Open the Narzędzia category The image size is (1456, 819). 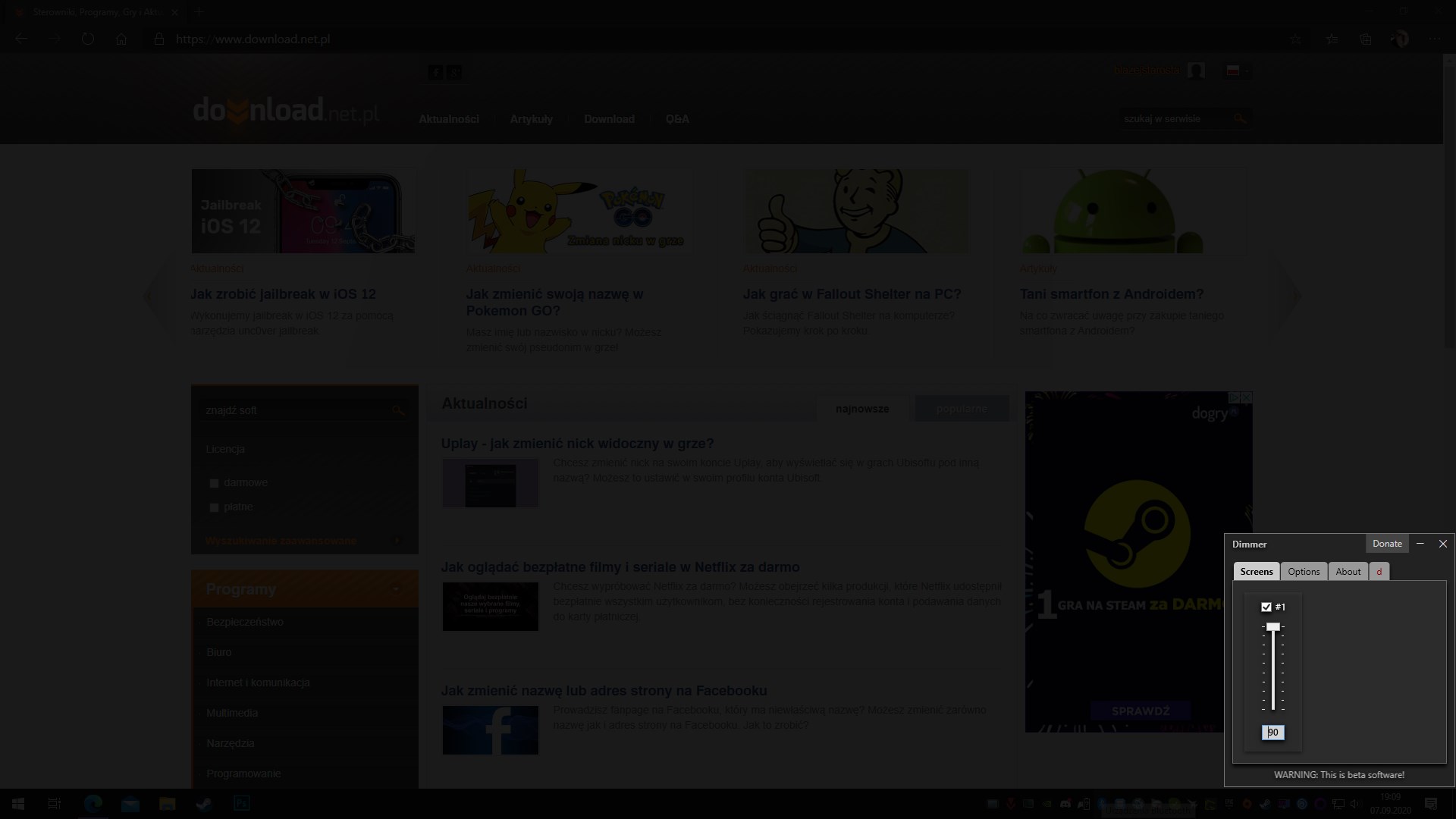(x=230, y=743)
